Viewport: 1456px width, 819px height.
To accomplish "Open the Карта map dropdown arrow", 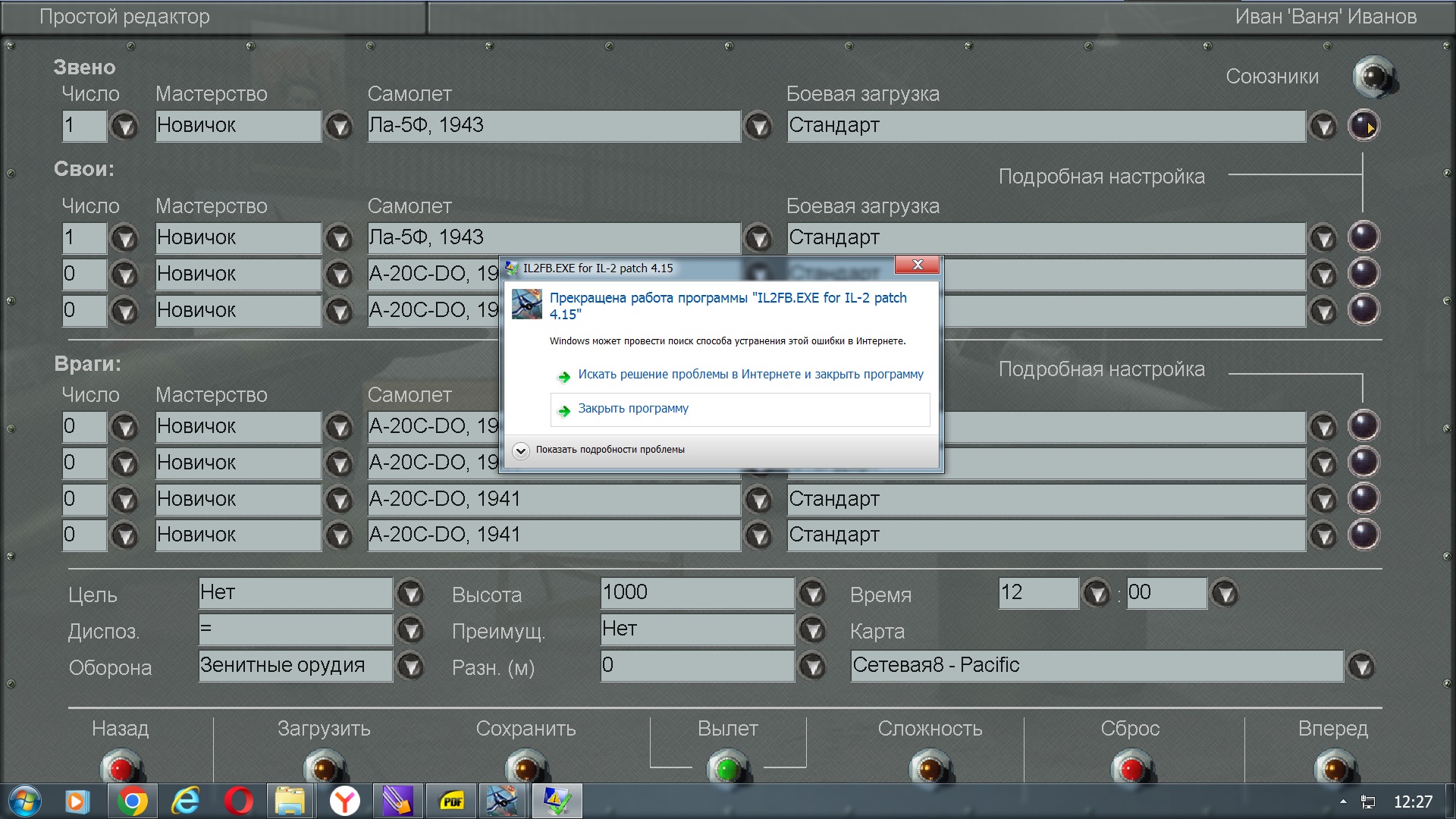I will pos(1361,667).
